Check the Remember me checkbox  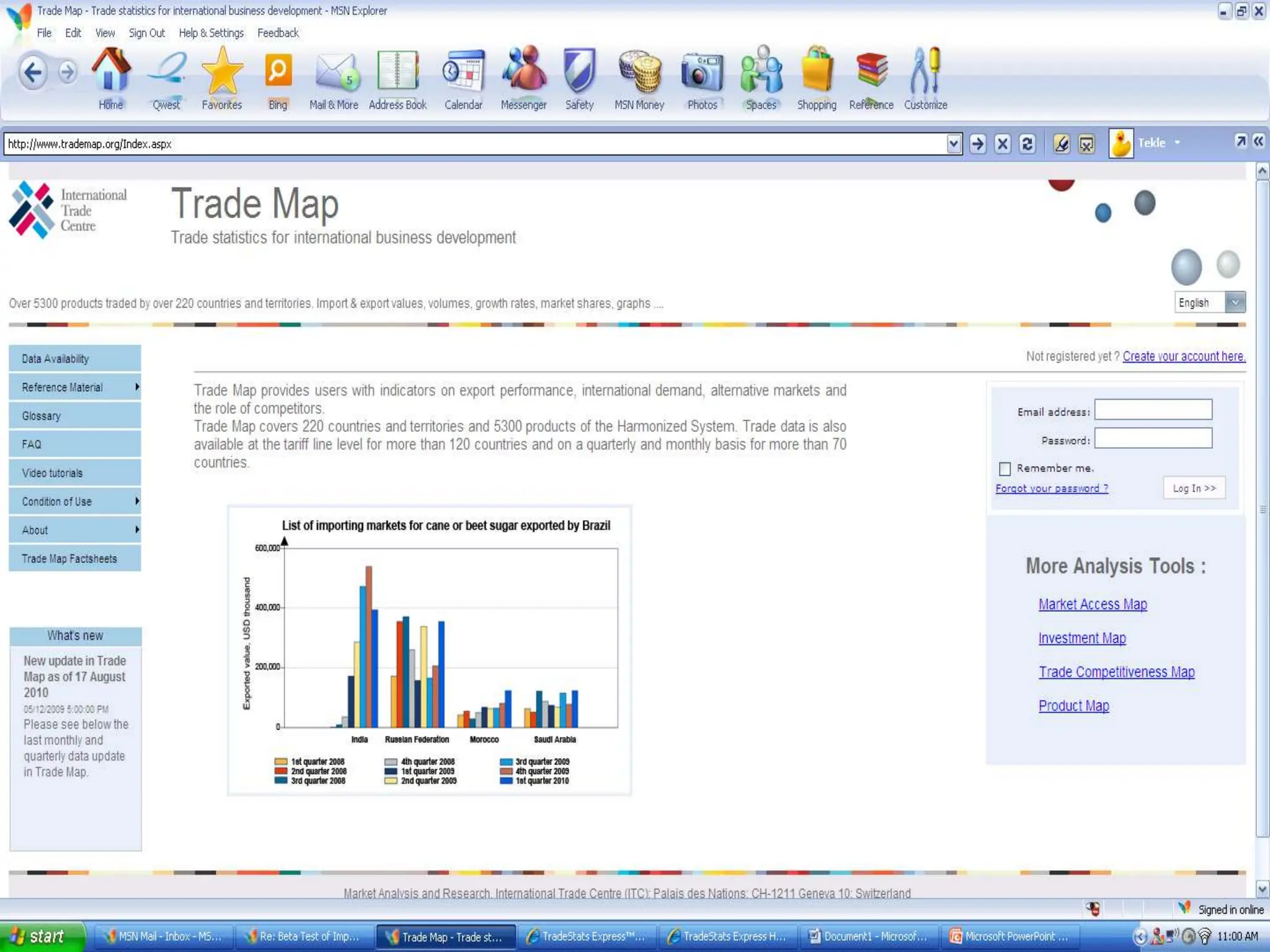(x=1005, y=469)
